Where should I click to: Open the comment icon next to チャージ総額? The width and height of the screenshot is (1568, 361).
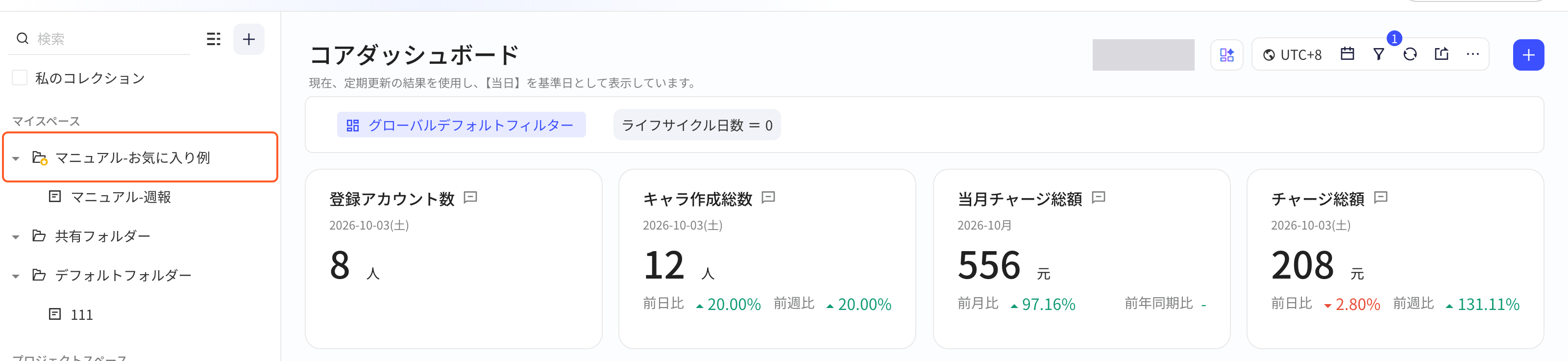(x=1380, y=197)
